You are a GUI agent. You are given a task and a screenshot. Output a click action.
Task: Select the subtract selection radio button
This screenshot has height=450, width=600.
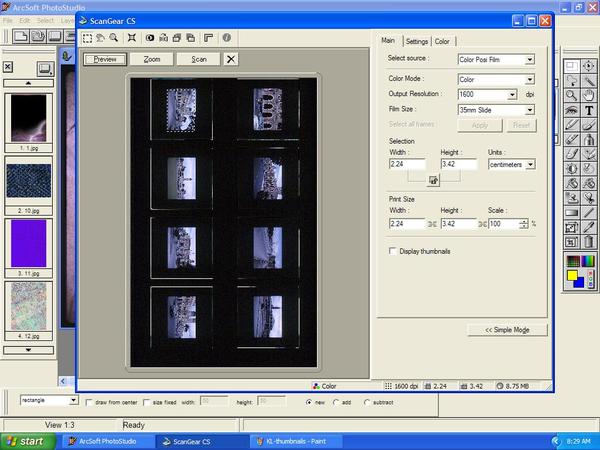(367, 402)
